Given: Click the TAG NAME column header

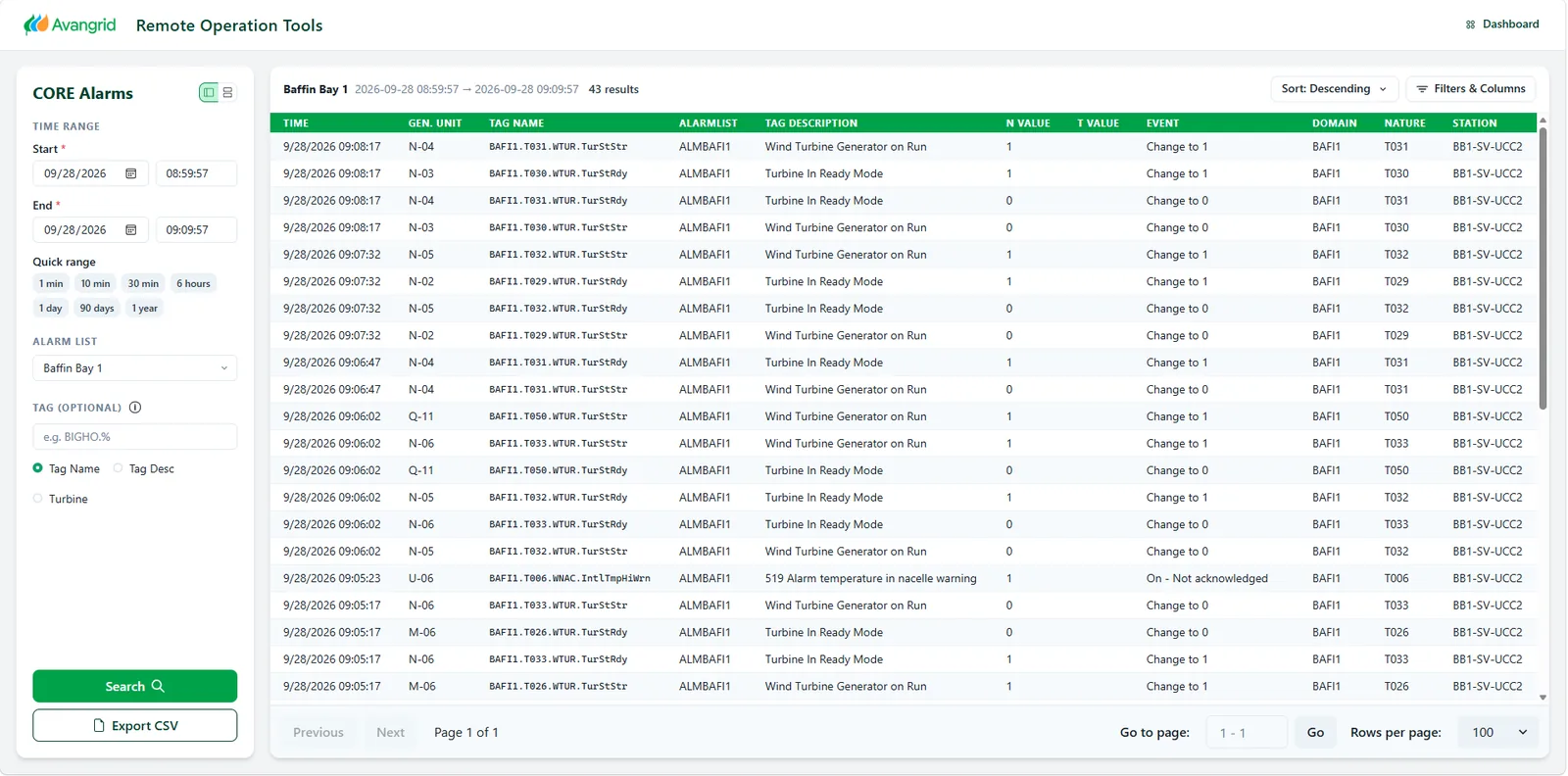Looking at the screenshot, I should (x=516, y=123).
